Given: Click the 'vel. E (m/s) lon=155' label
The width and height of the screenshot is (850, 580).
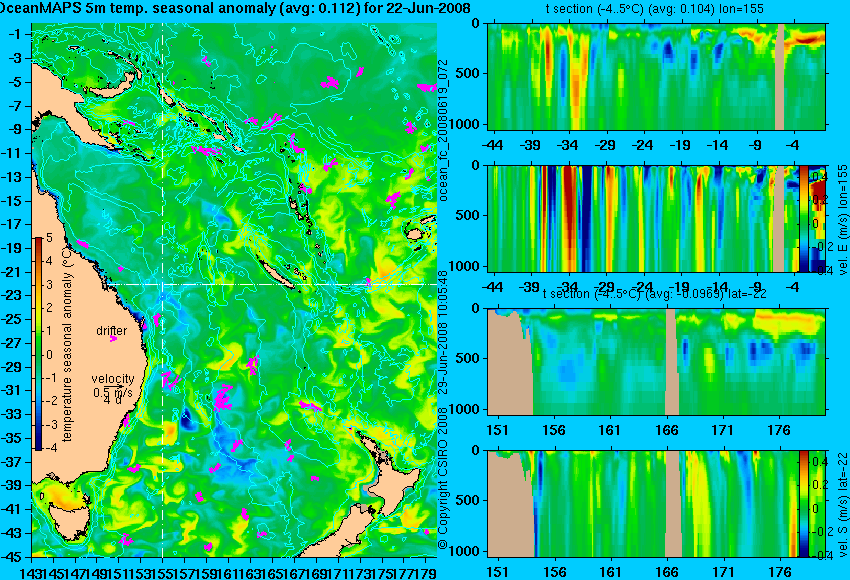Looking at the screenshot, I should click(842, 219).
